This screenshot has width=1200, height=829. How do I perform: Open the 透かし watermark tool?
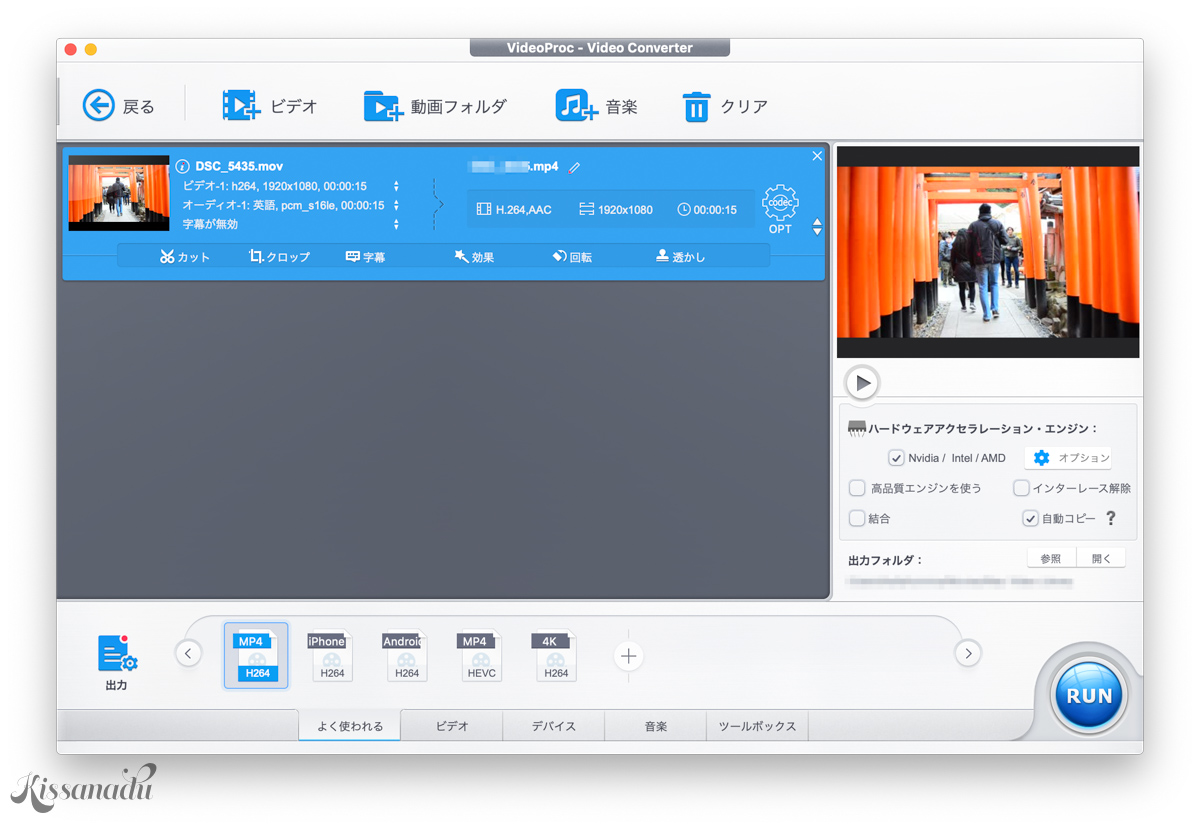pyautogui.click(x=680, y=256)
